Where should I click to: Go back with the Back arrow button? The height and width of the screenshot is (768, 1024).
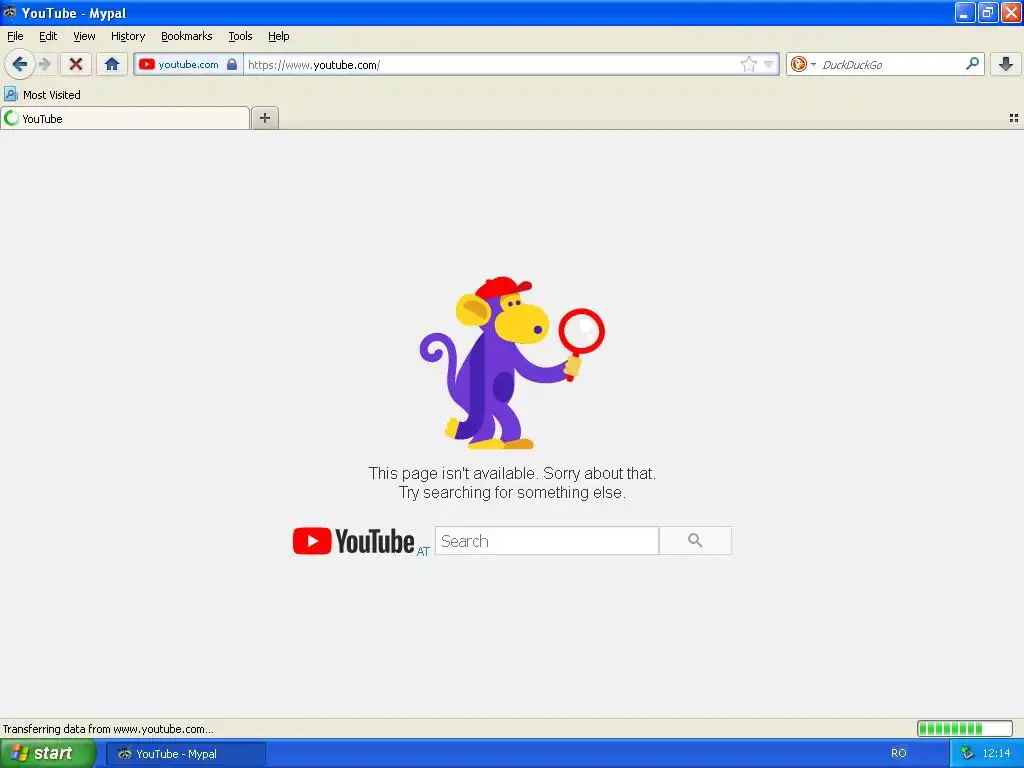tap(20, 64)
